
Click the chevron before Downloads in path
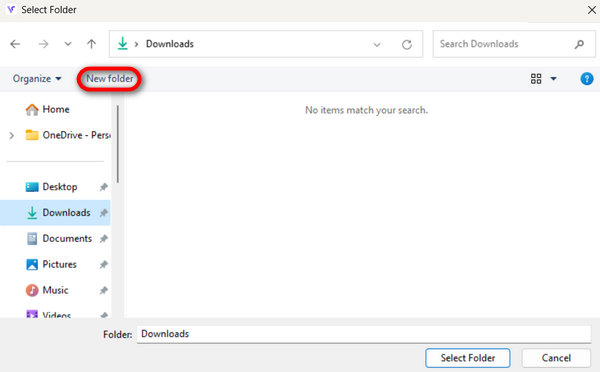(136, 44)
